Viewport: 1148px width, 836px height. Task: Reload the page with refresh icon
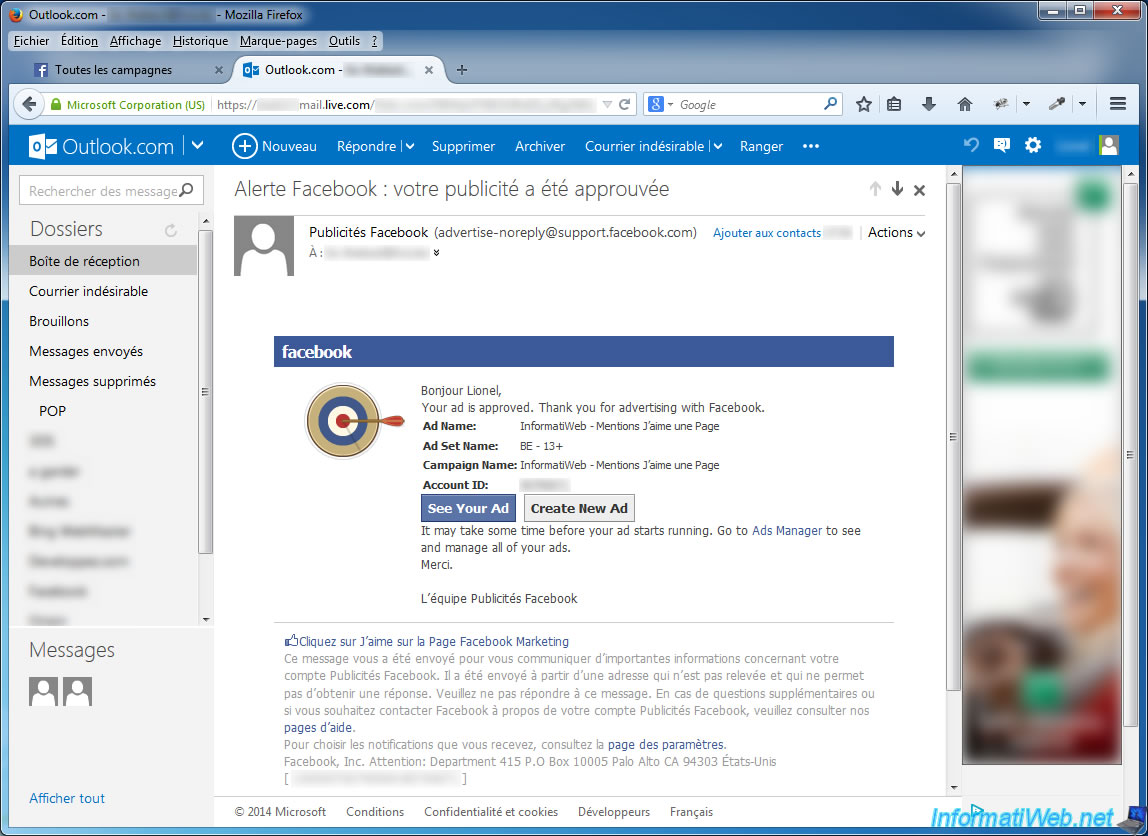coord(625,105)
